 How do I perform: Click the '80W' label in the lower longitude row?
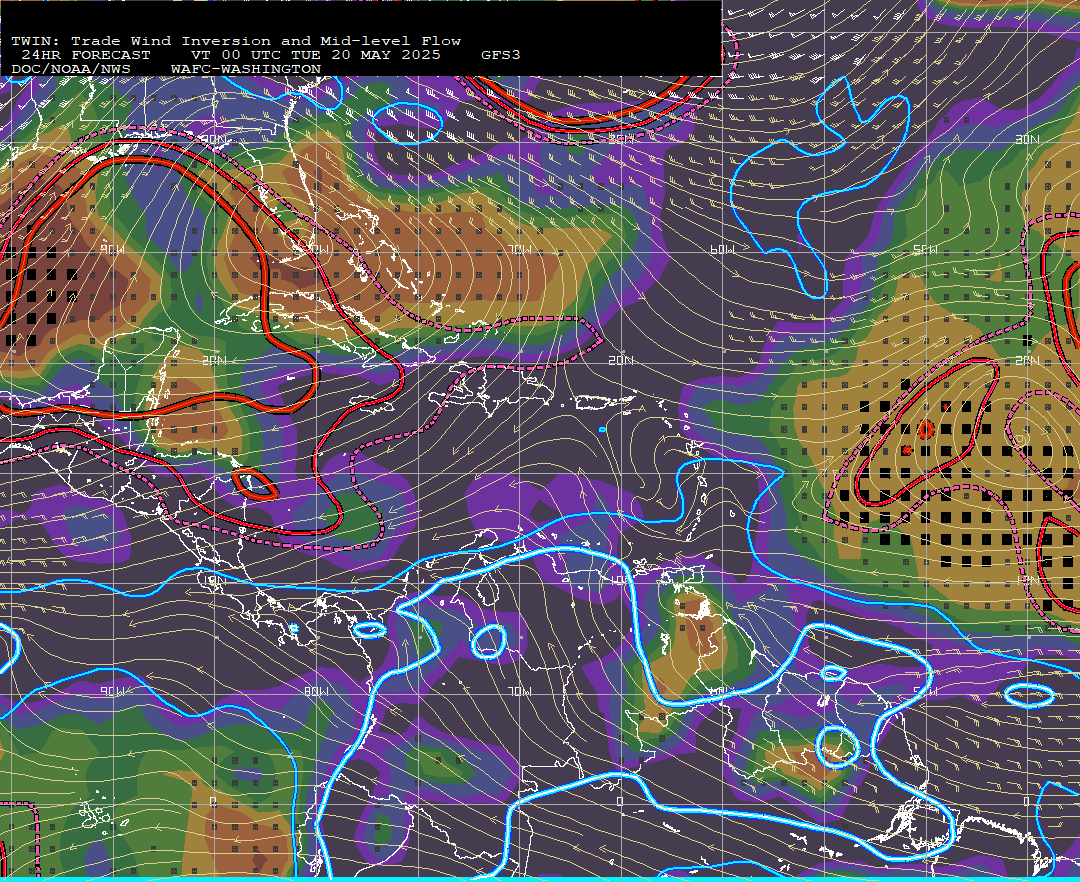(316, 691)
